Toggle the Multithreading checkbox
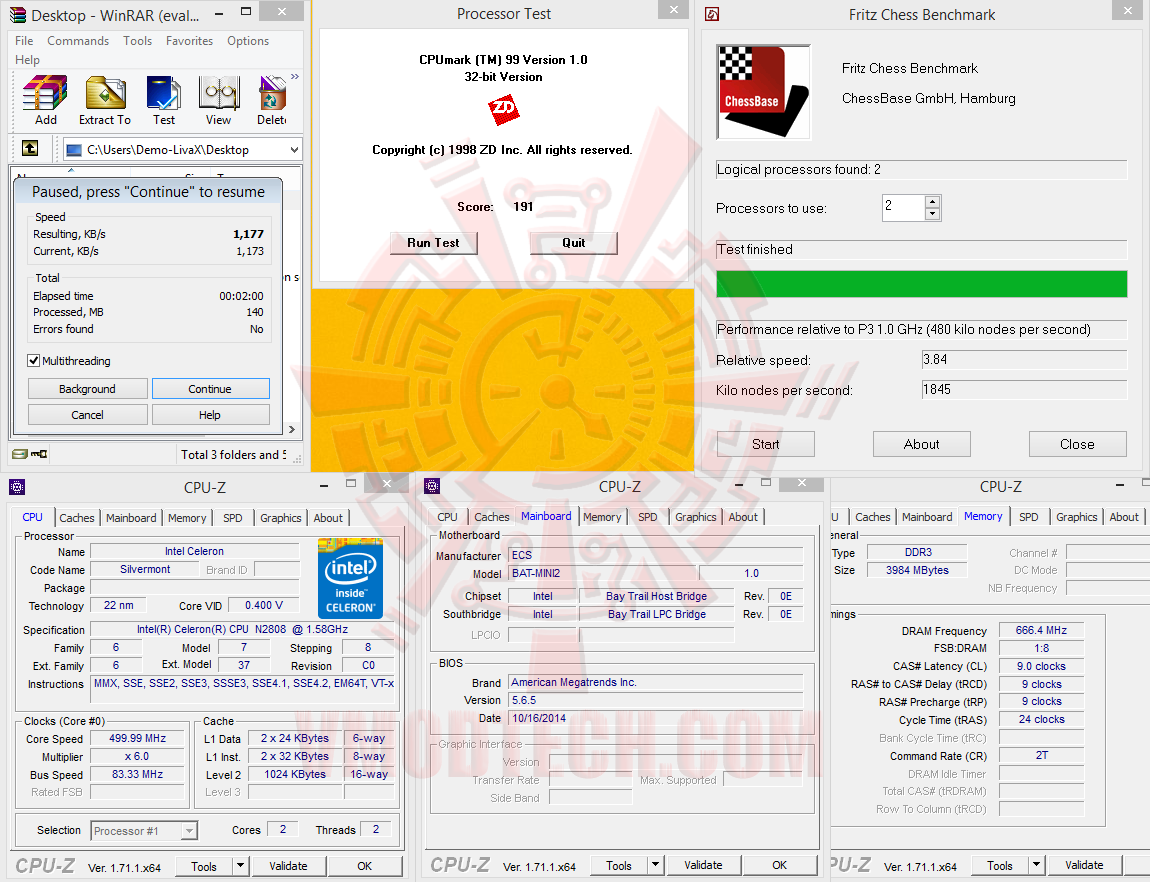Screen dimensions: 1150x882 coord(33,361)
